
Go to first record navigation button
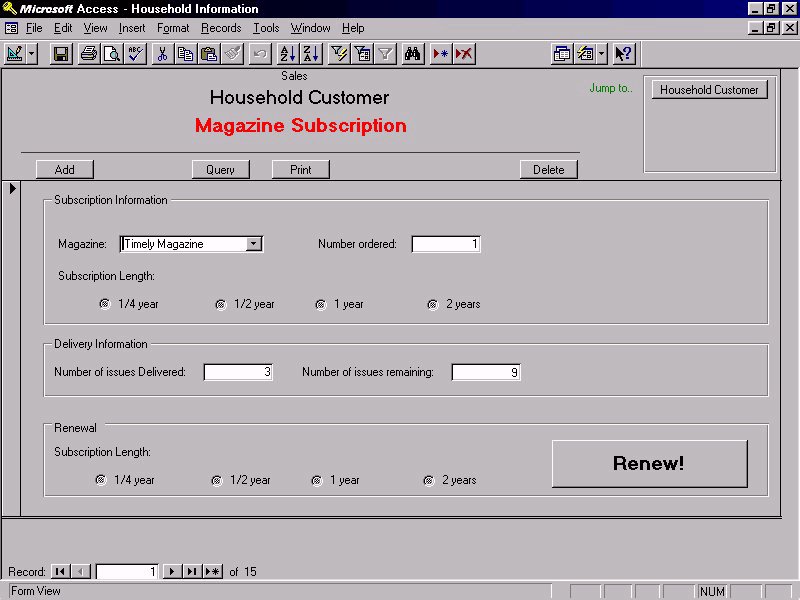pos(60,571)
